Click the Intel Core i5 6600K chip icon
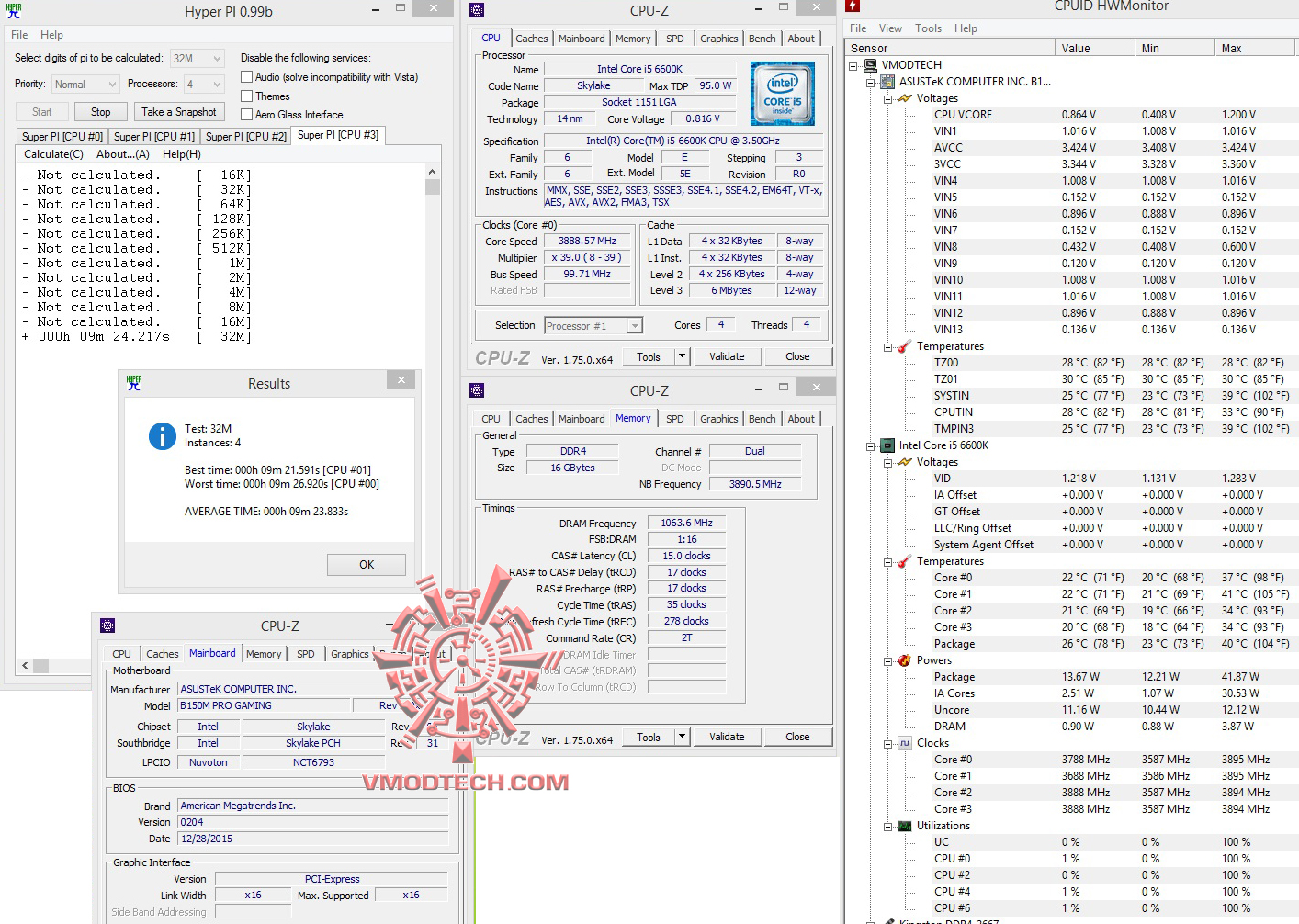This screenshot has height=924, width=1299. [x=887, y=445]
